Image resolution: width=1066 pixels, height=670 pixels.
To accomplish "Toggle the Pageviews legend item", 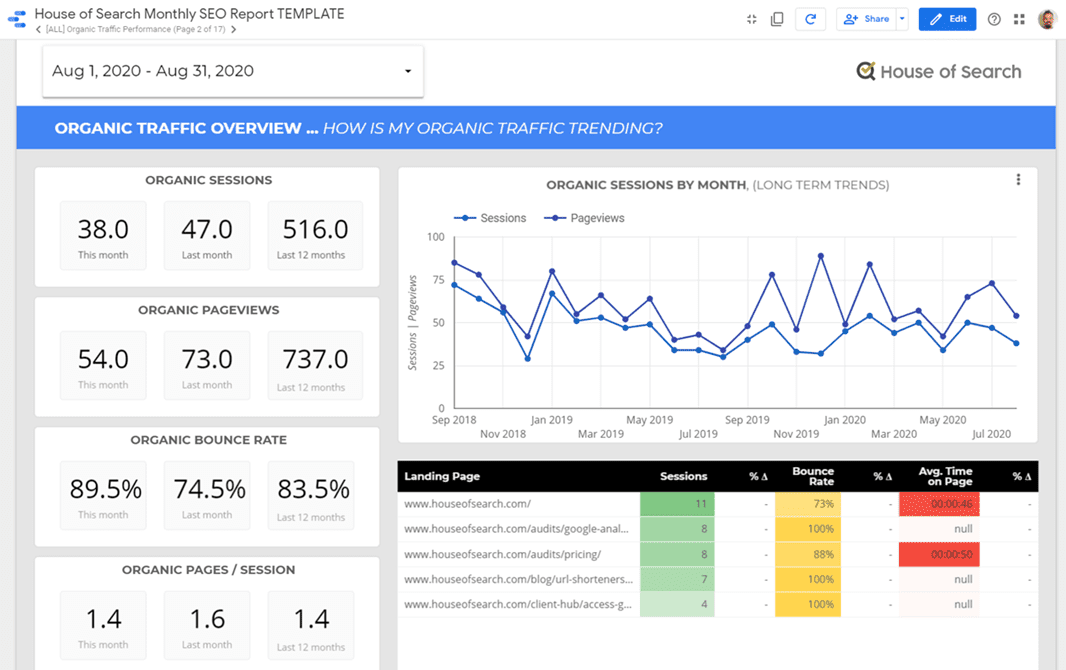I will tap(584, 218).
